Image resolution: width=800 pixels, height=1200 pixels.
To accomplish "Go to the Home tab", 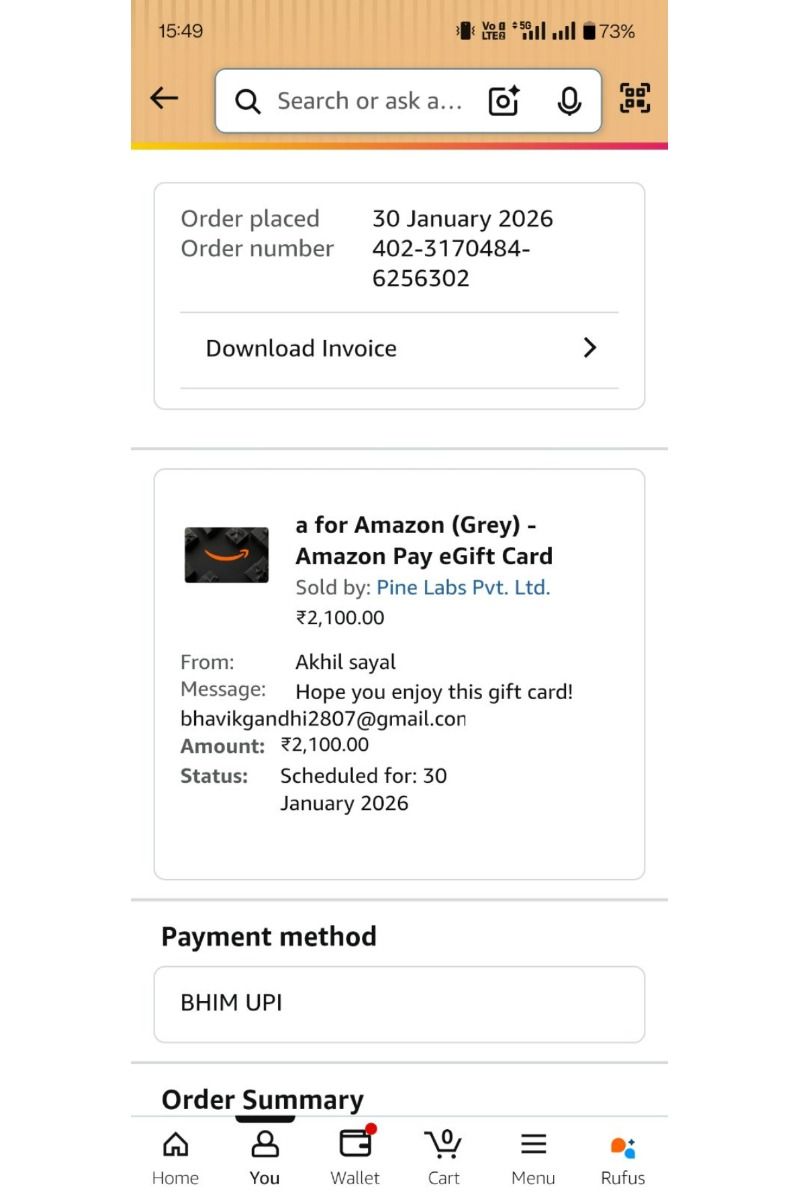I will click(175, 1156).
